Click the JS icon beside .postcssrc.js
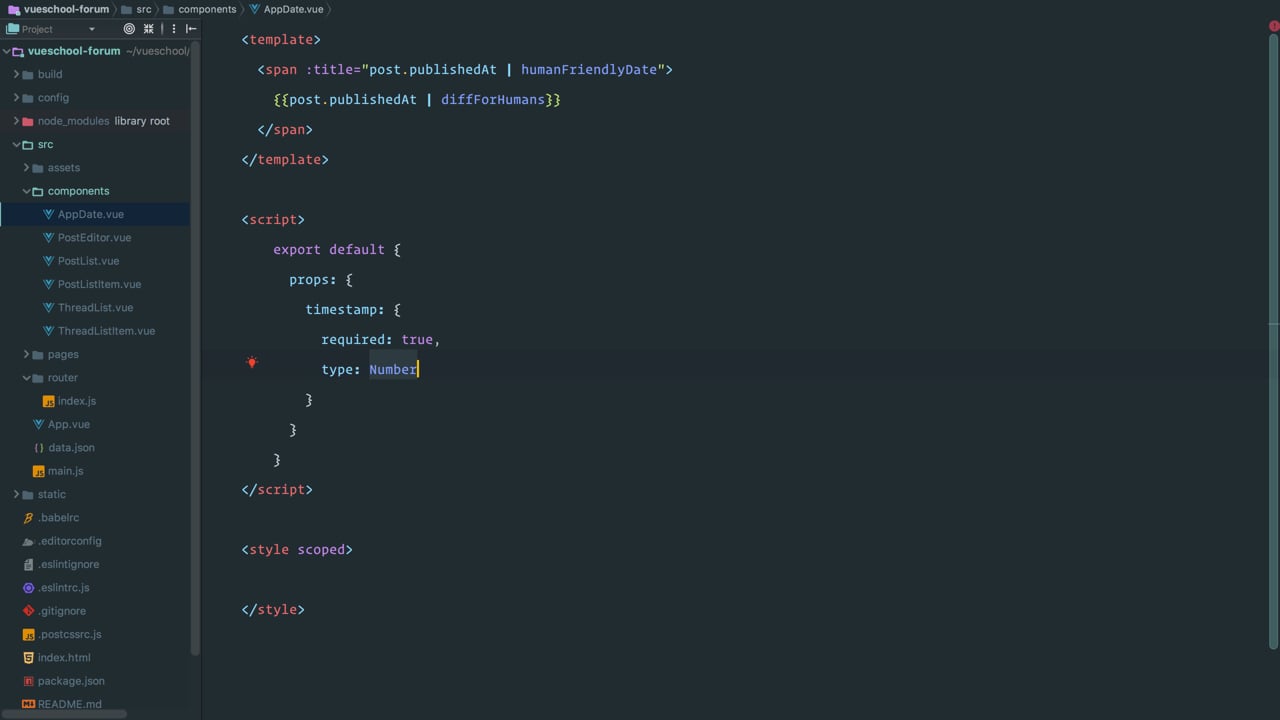1280x720 pixels. pos(29,635)
